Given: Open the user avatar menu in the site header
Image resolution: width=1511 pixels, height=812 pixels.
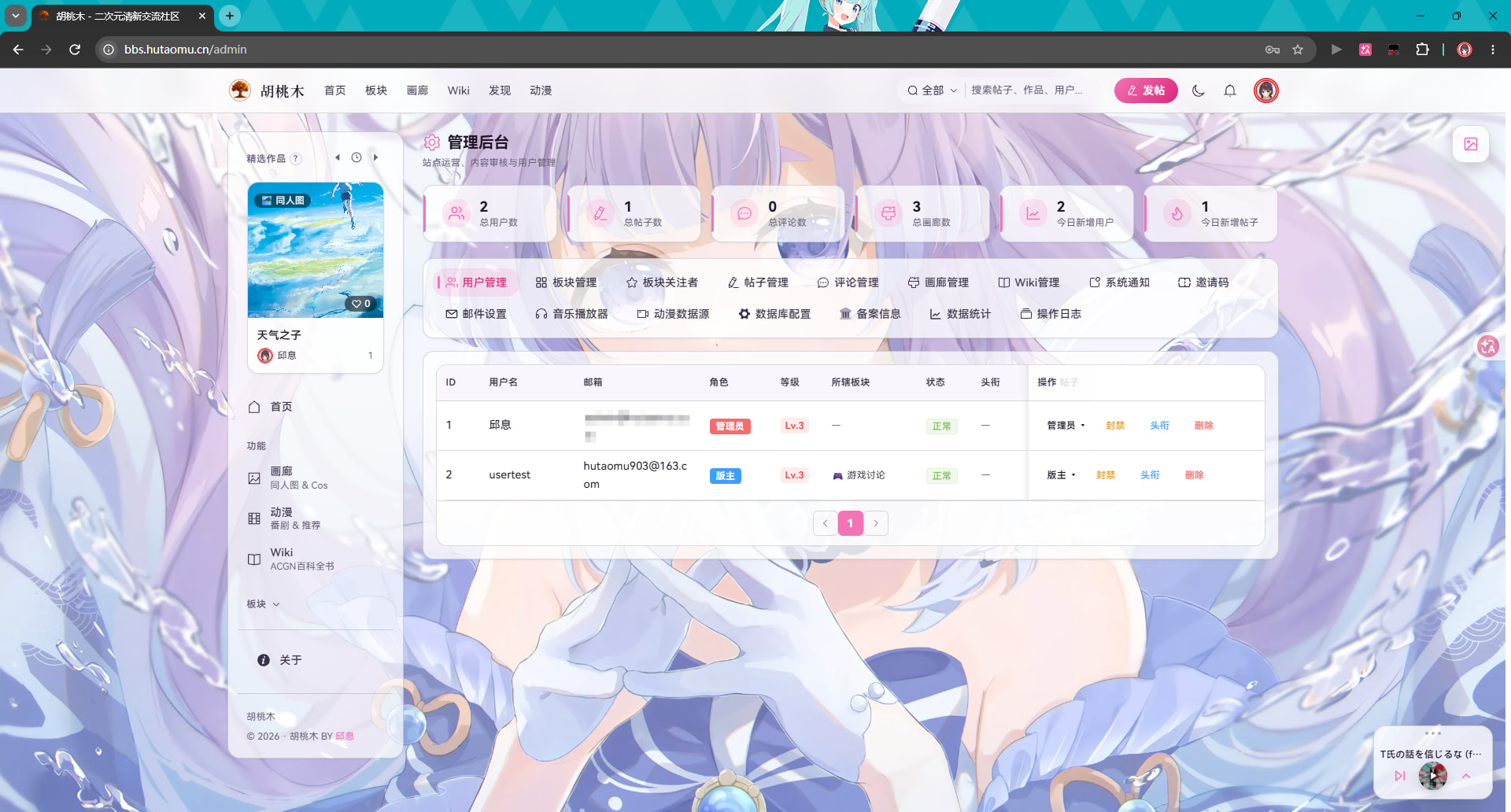Looking at the screenshot, I should [x=1266, y=90].
